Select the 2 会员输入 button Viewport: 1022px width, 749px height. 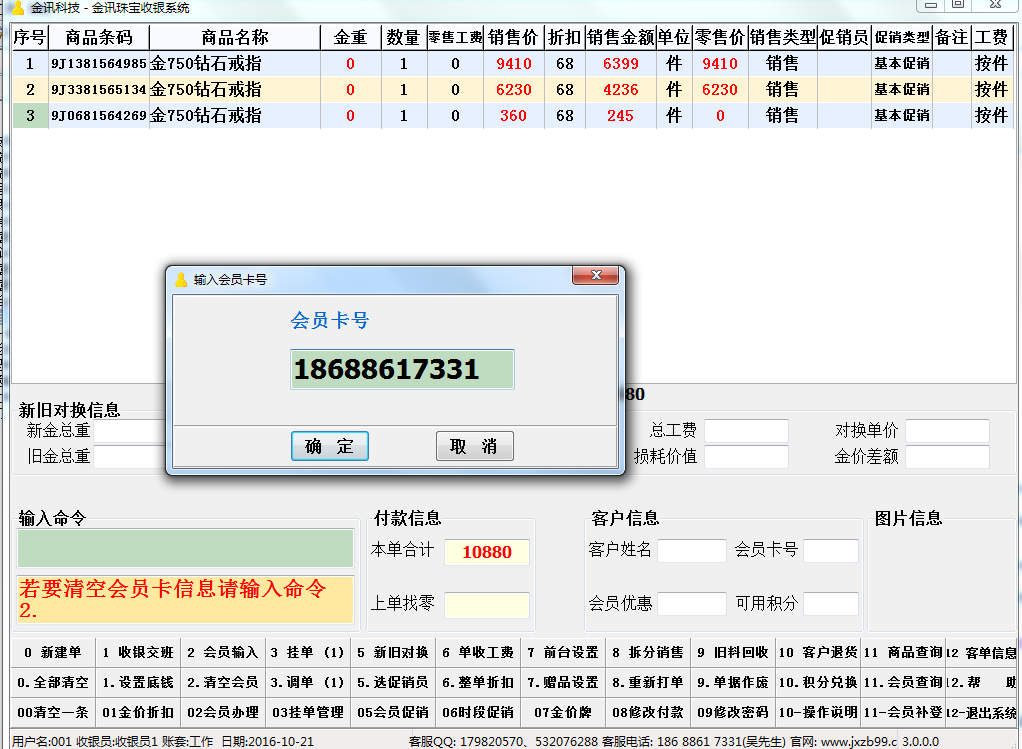coord(223,653)
